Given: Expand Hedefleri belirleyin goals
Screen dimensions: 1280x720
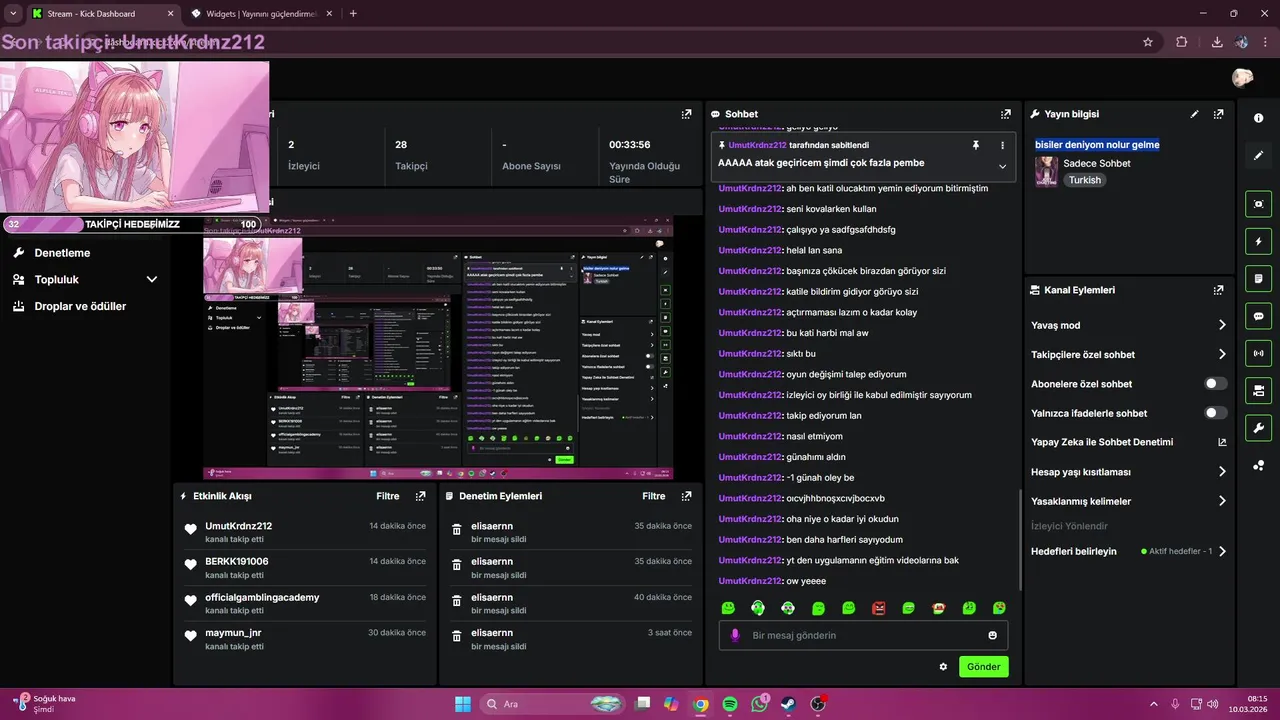Looking at the screenshot, I should coord(1222,551).
